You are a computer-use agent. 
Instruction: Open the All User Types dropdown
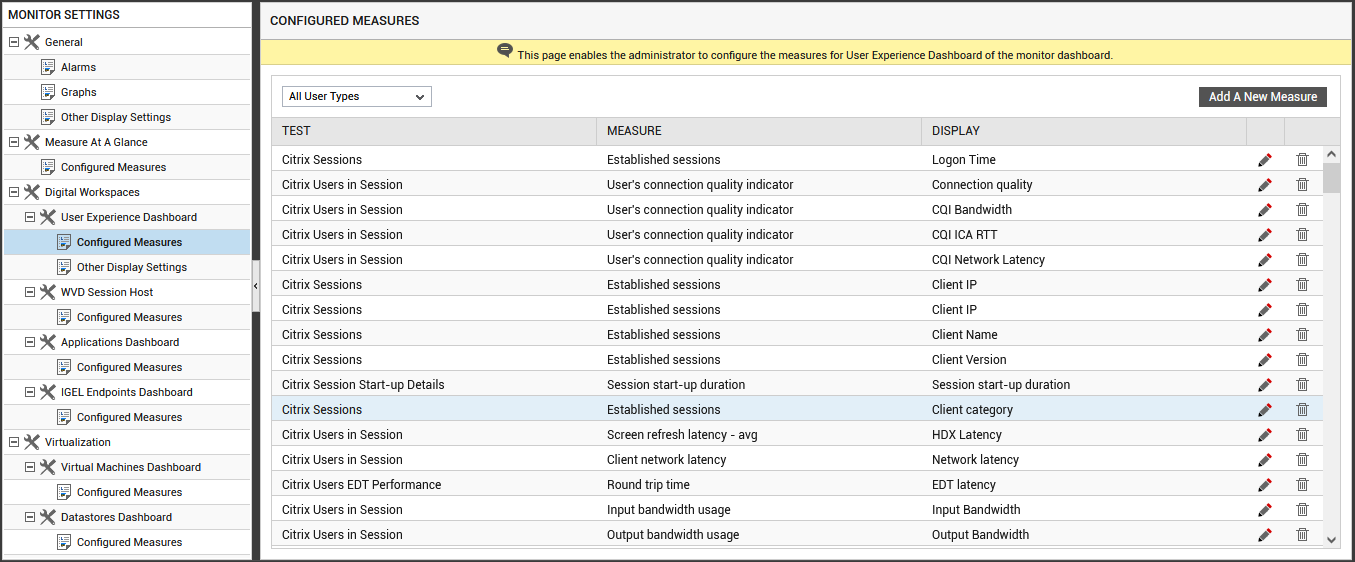pyautogui.click(x=357, y=96)
